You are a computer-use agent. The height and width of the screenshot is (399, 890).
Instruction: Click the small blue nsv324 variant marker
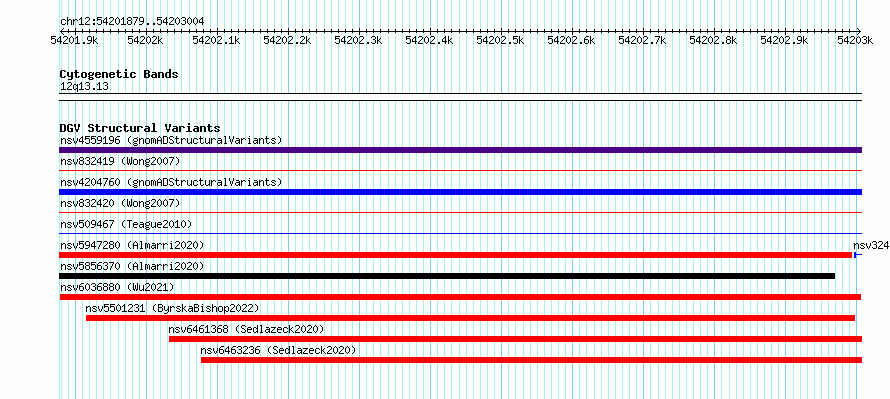click(x=858, y=255)
